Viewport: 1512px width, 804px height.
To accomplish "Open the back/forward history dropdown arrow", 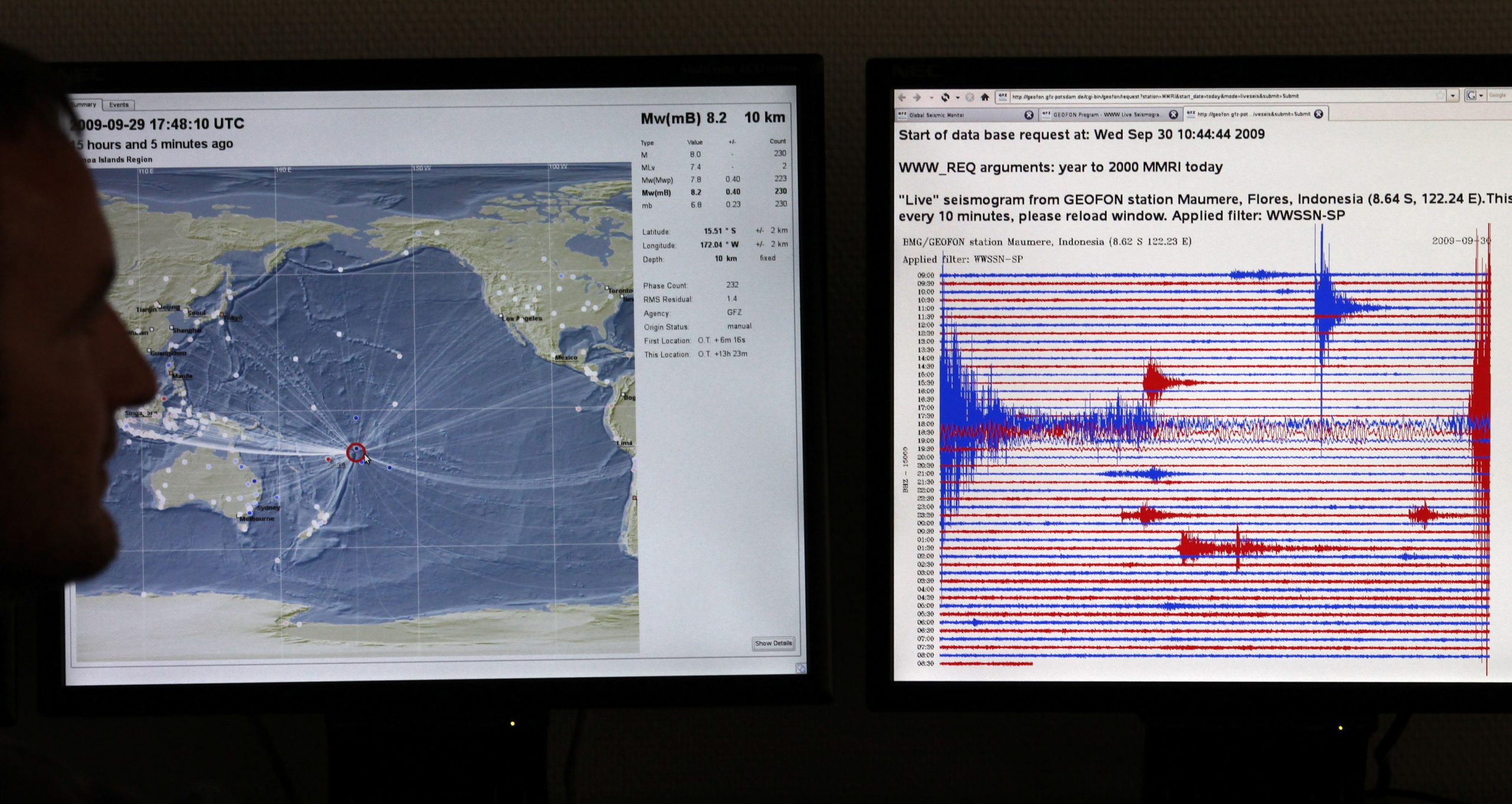I will tap(931, 98).
